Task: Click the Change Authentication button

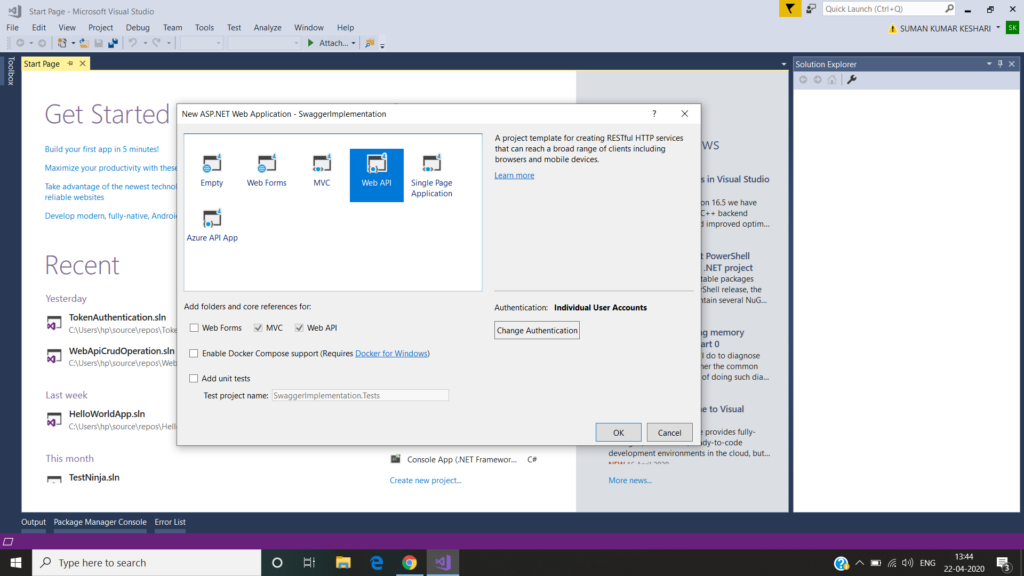Action: 537,330
